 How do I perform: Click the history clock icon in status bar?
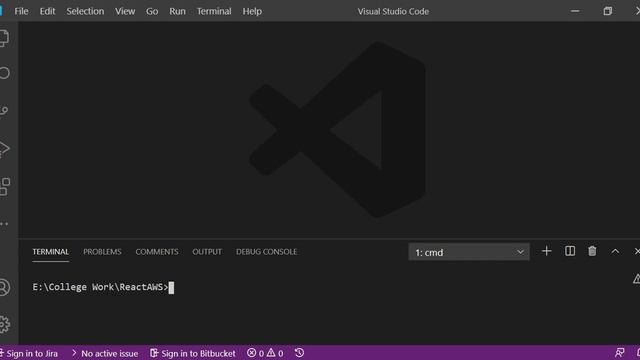tap(299, 353)
